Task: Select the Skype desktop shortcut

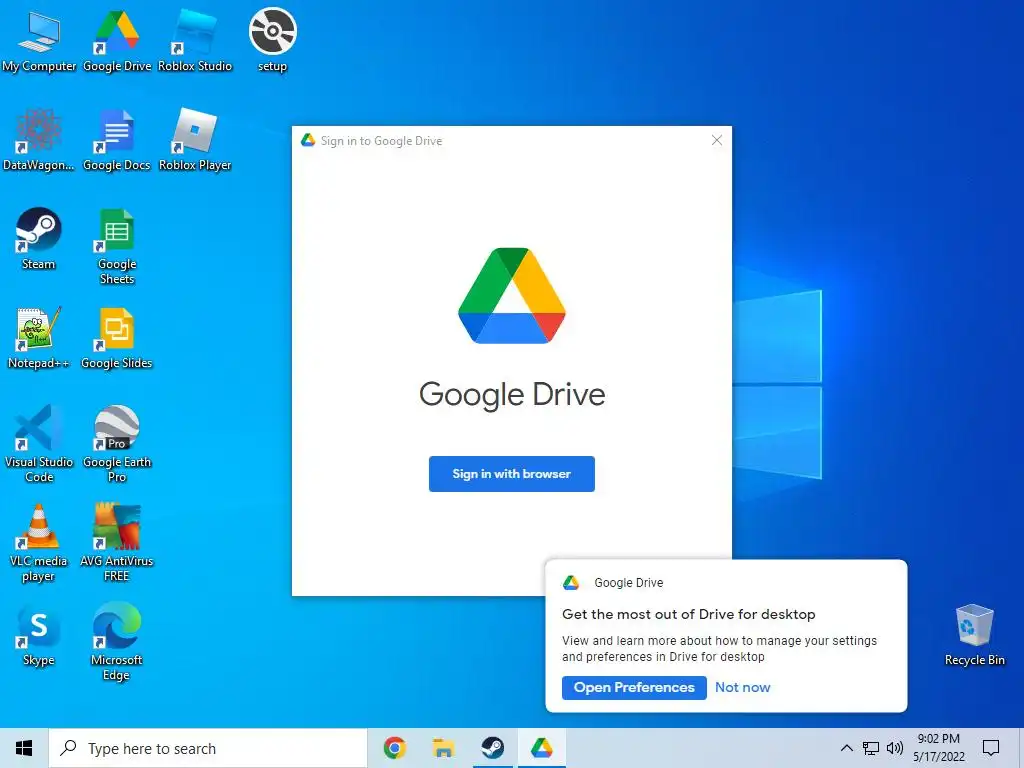Action: point(39,635)
